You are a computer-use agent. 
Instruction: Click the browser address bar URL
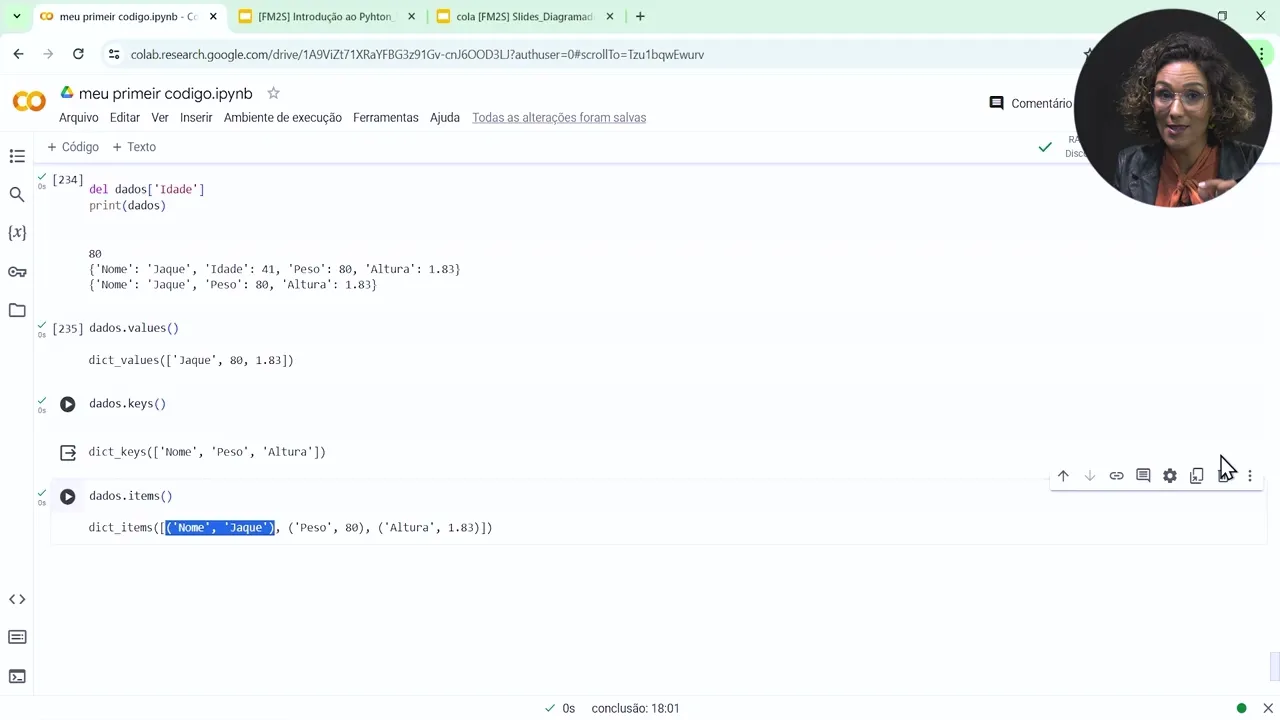click(417, 54)
